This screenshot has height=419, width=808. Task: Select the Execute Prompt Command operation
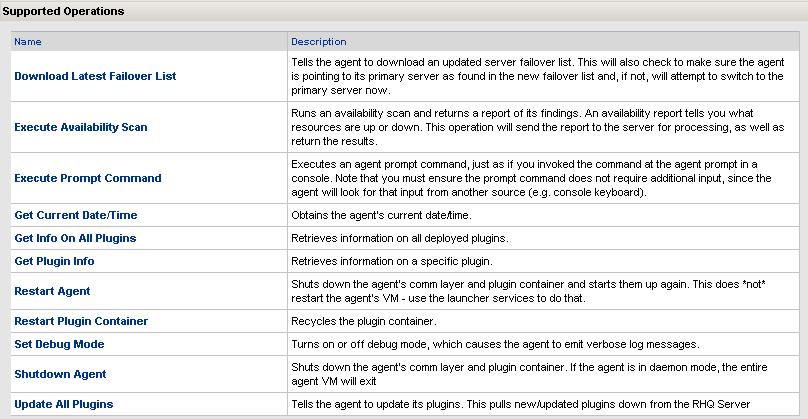[88, 178]
